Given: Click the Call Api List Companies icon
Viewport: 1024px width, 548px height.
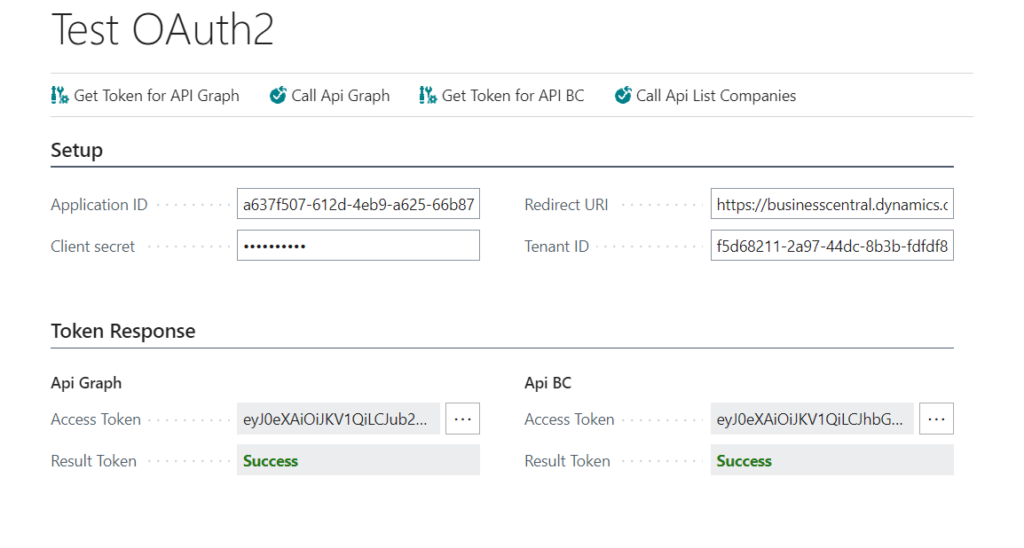Looking at the screenshot, I should click(x=622, y=95).
